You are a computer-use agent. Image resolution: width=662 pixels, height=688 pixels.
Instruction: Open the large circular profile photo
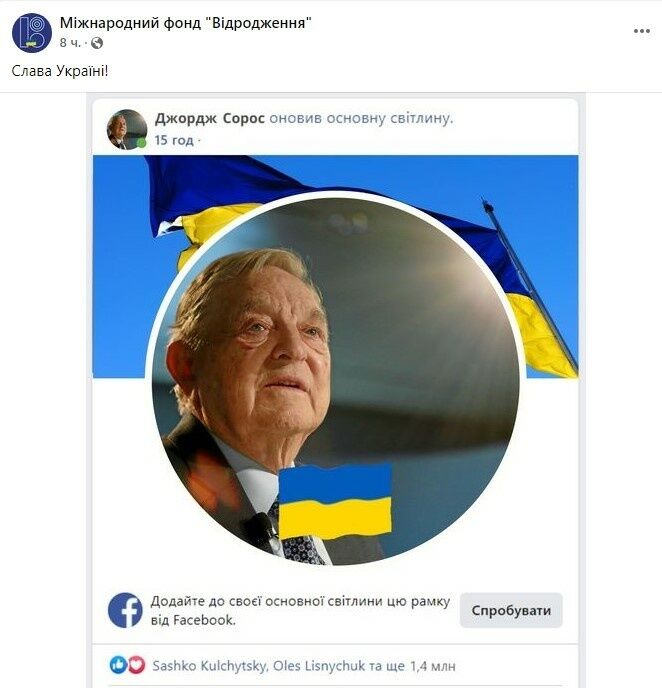[x=336, y=381]
